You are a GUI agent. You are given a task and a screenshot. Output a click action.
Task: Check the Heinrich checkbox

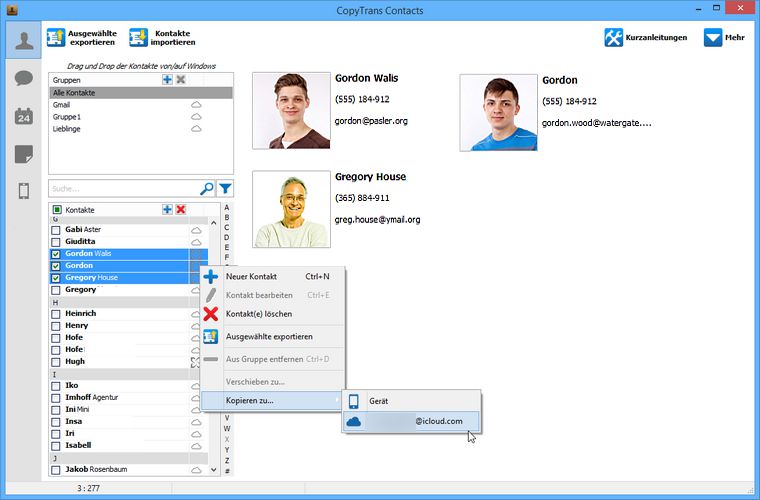pyautogui.click(x=56, y=314)
